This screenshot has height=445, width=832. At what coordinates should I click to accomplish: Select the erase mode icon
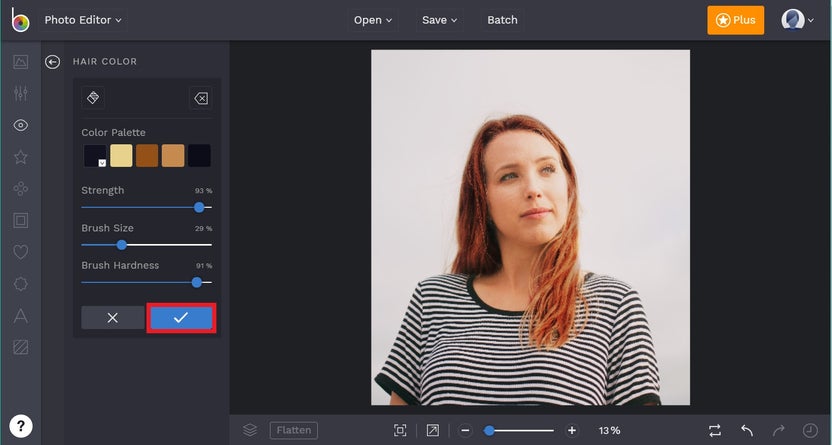[201, 98]
